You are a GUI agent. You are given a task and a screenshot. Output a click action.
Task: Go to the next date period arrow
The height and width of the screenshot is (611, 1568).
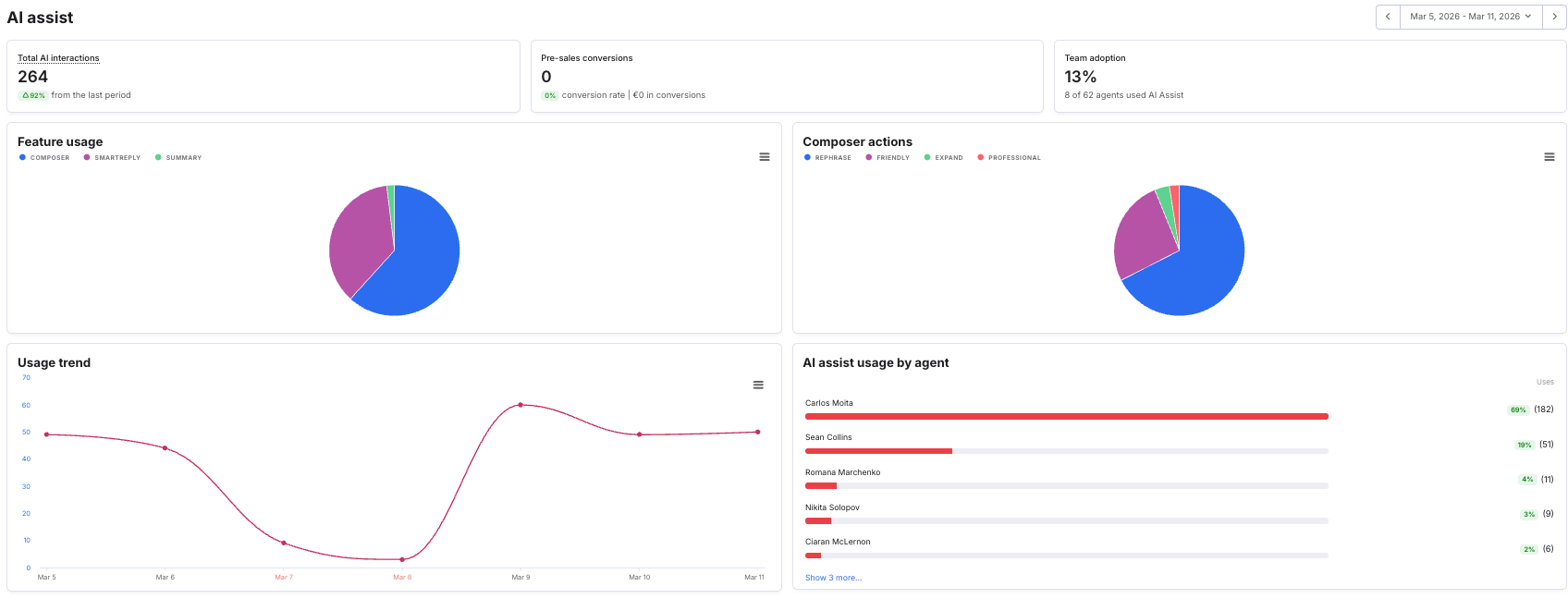pos(1554,17)
